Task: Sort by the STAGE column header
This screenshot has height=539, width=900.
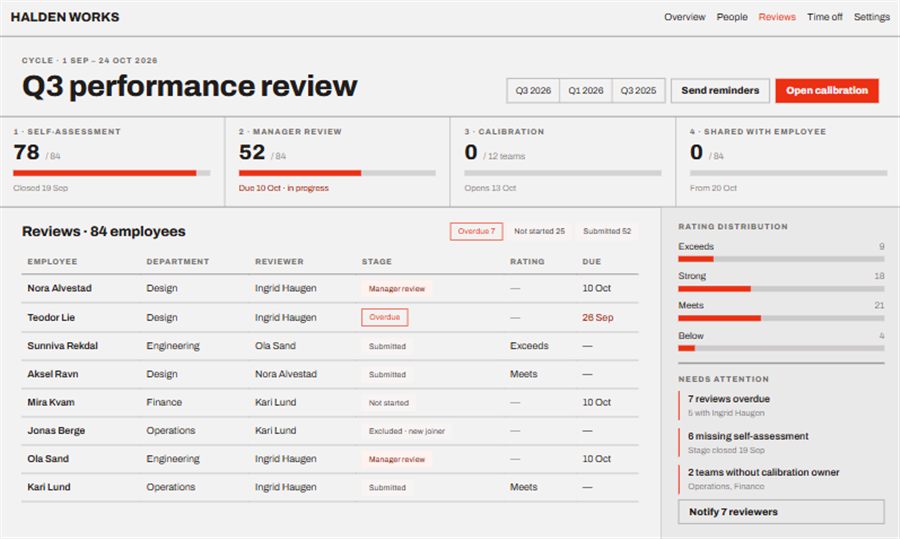Action: click(377, 261)
